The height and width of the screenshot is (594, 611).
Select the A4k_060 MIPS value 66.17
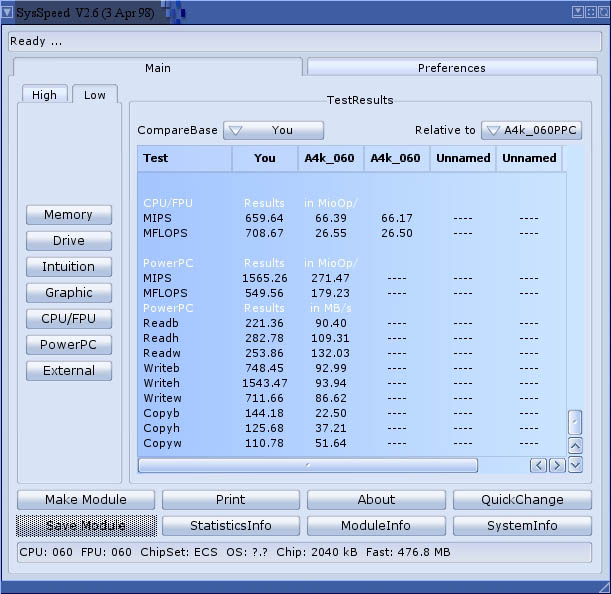(397, 218)
